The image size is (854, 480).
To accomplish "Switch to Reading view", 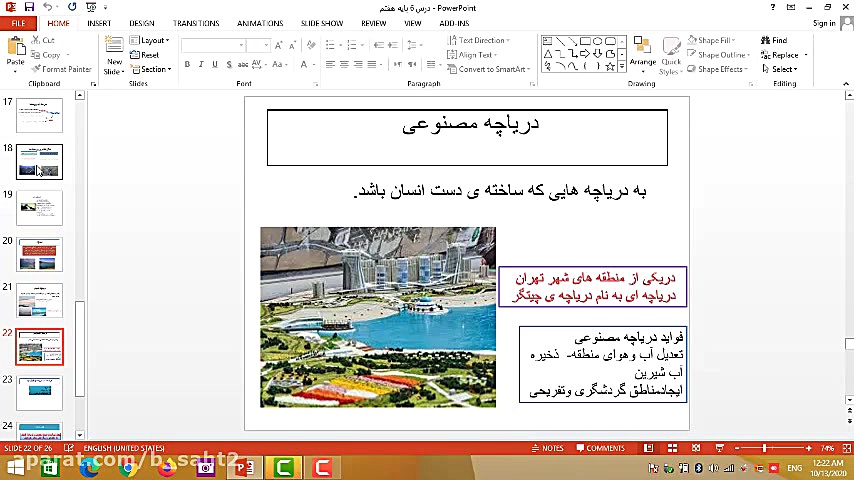I will pos(696,448).
